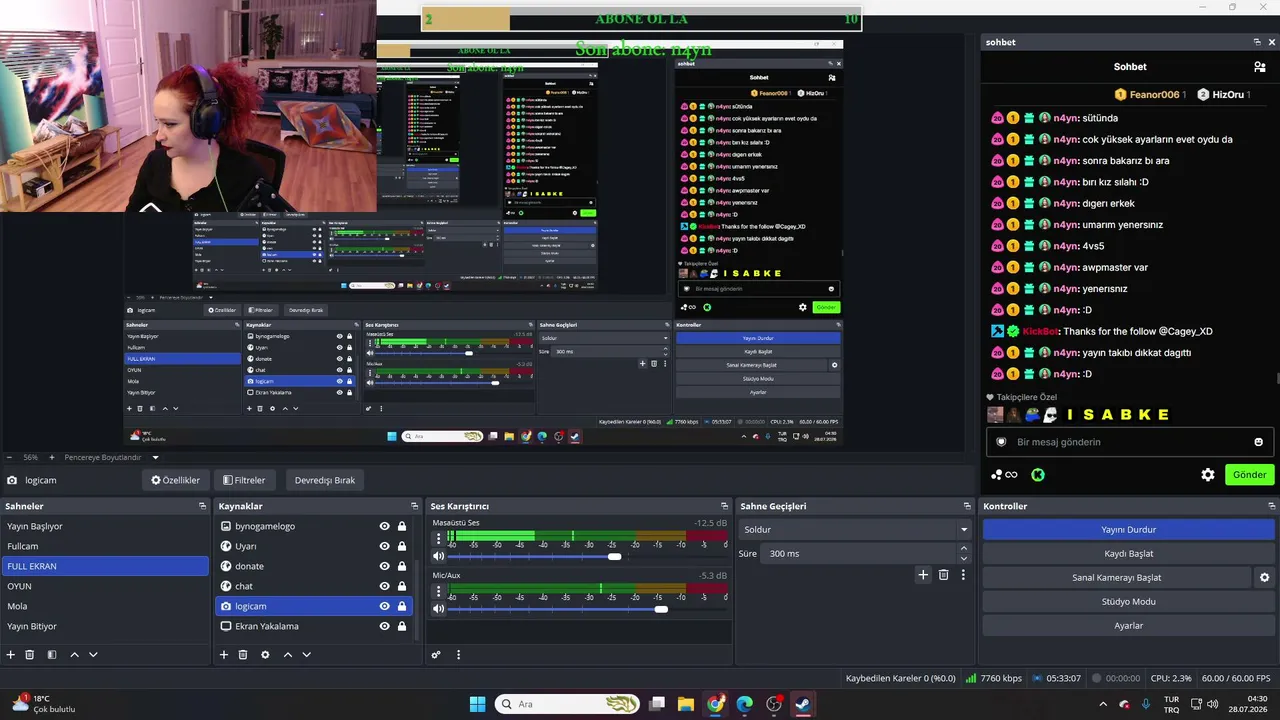Move selected source down in Kaynaklar
Image resolution: width=1280 pixels, height=720 pixels.
pyautogui.click(x=307, y=655)
